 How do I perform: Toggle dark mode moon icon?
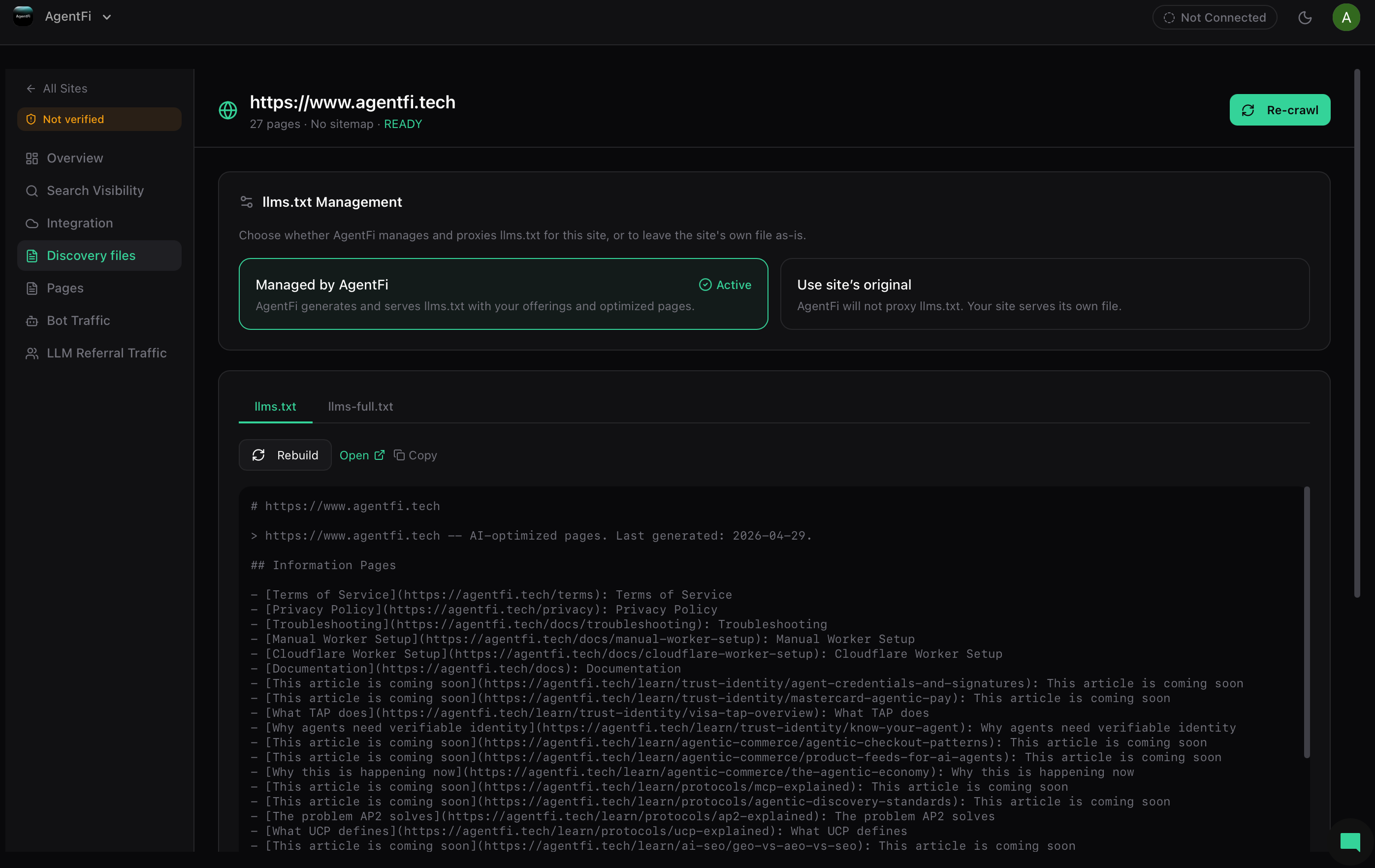pyautogui.click(x=1305, y=18)
